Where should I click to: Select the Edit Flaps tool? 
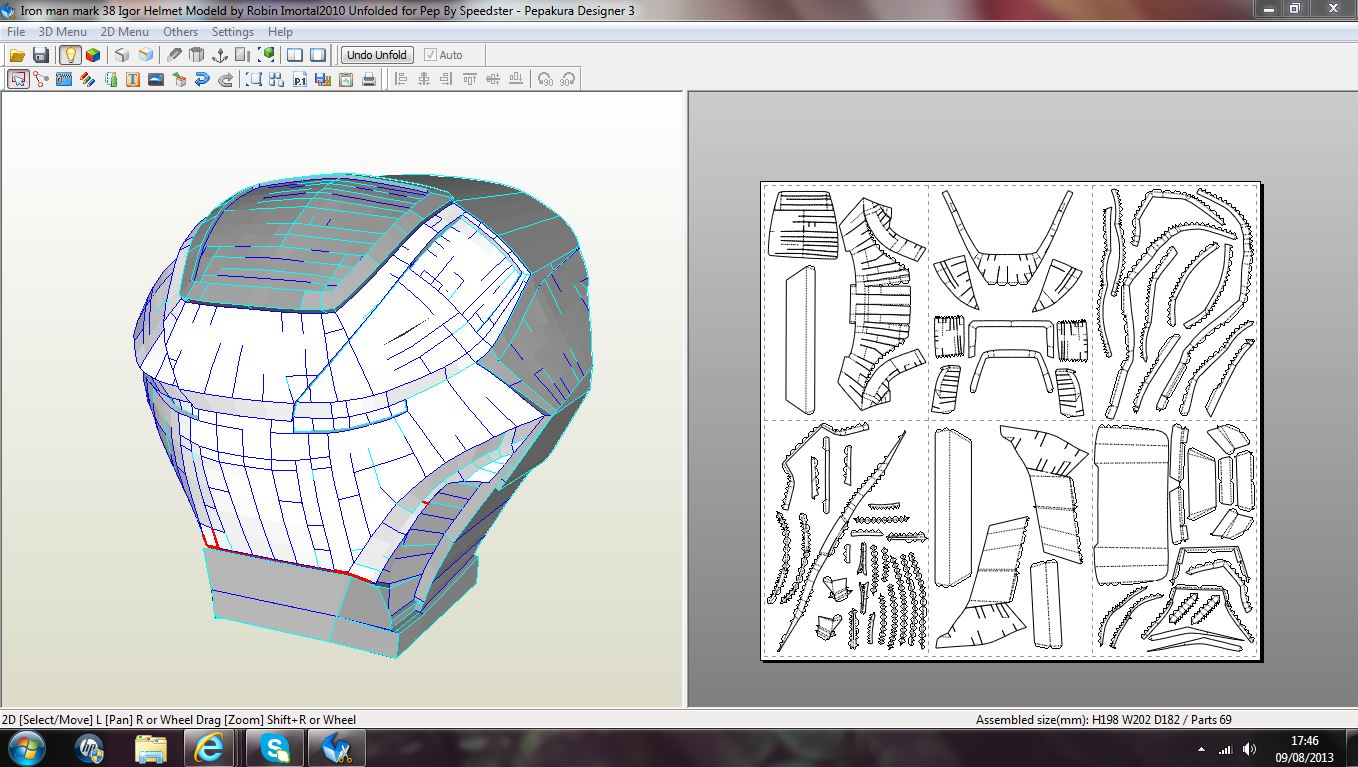(64, 79)
